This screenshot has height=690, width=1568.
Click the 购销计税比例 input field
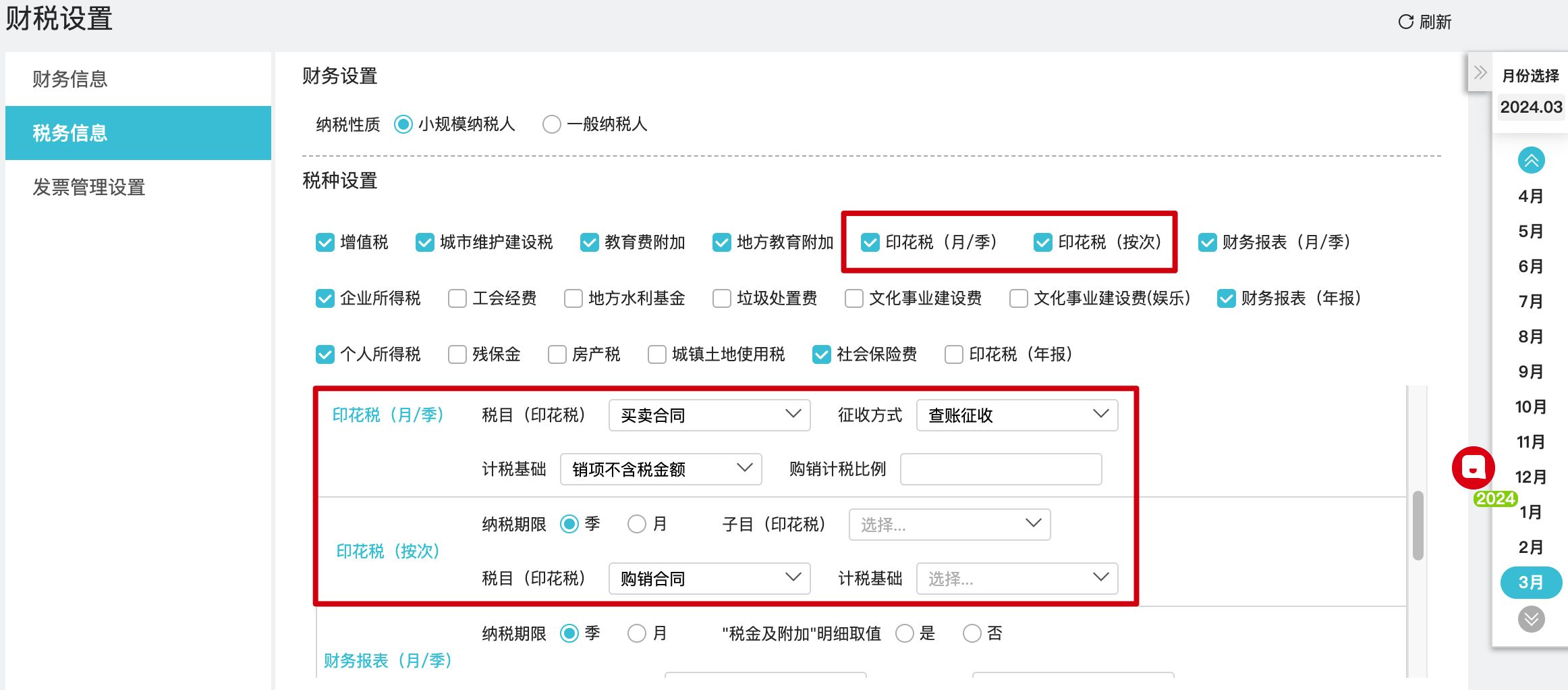pos(1001,469)
